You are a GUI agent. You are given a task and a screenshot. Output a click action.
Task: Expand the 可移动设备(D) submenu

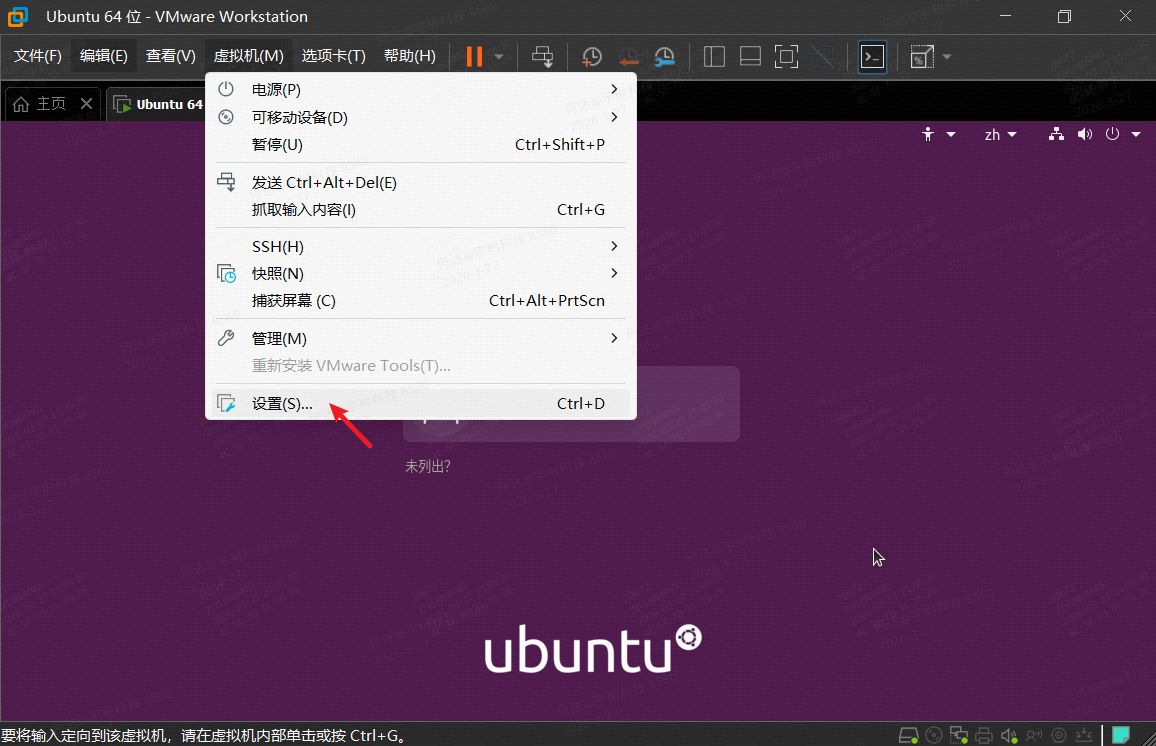click(421, 117)
